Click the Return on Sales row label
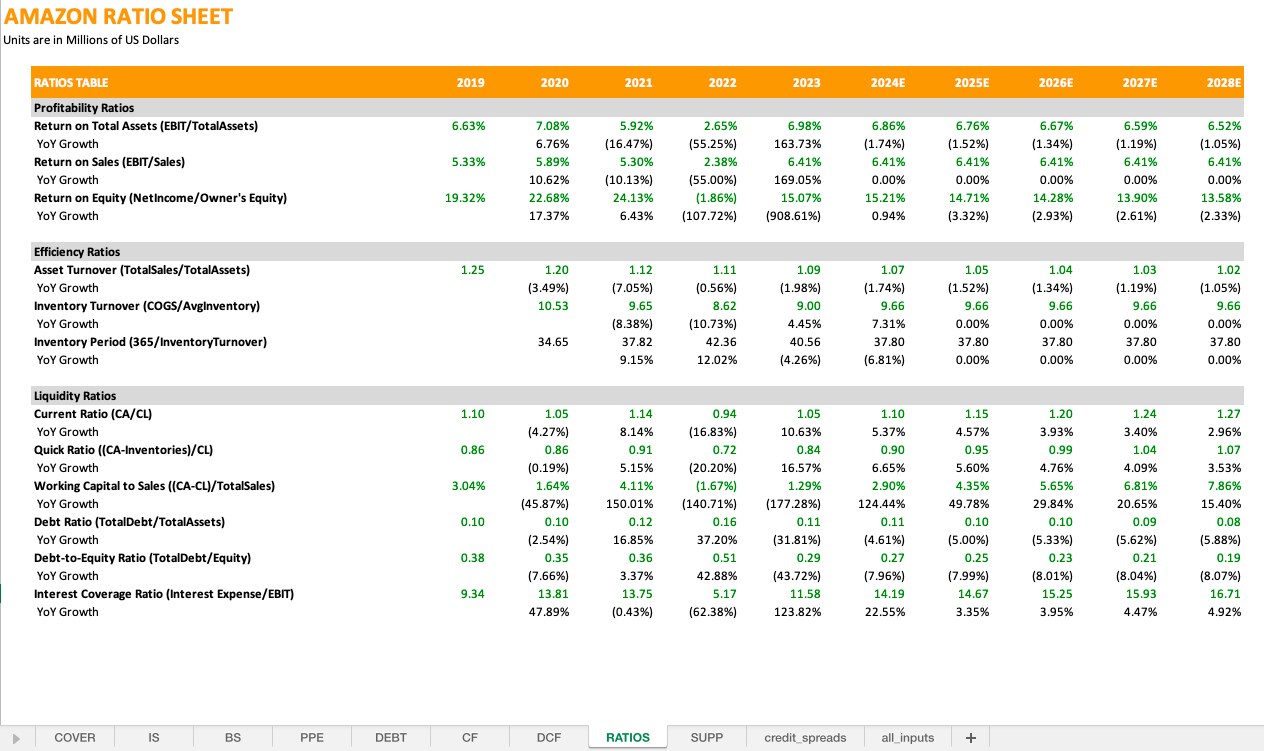The image size is (1264, 751). click(109, 162)
